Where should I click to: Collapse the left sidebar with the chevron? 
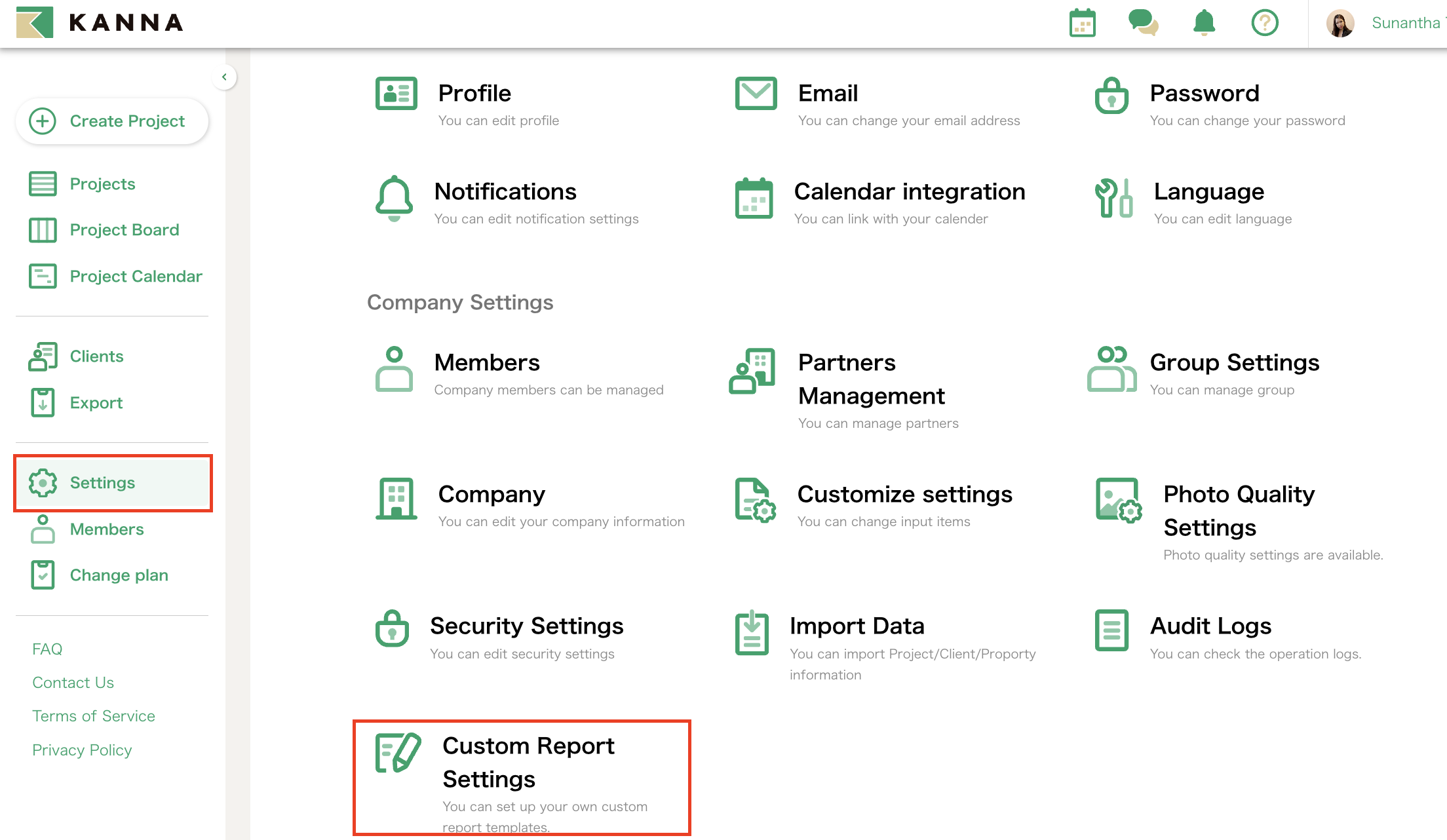coord(225,77)
